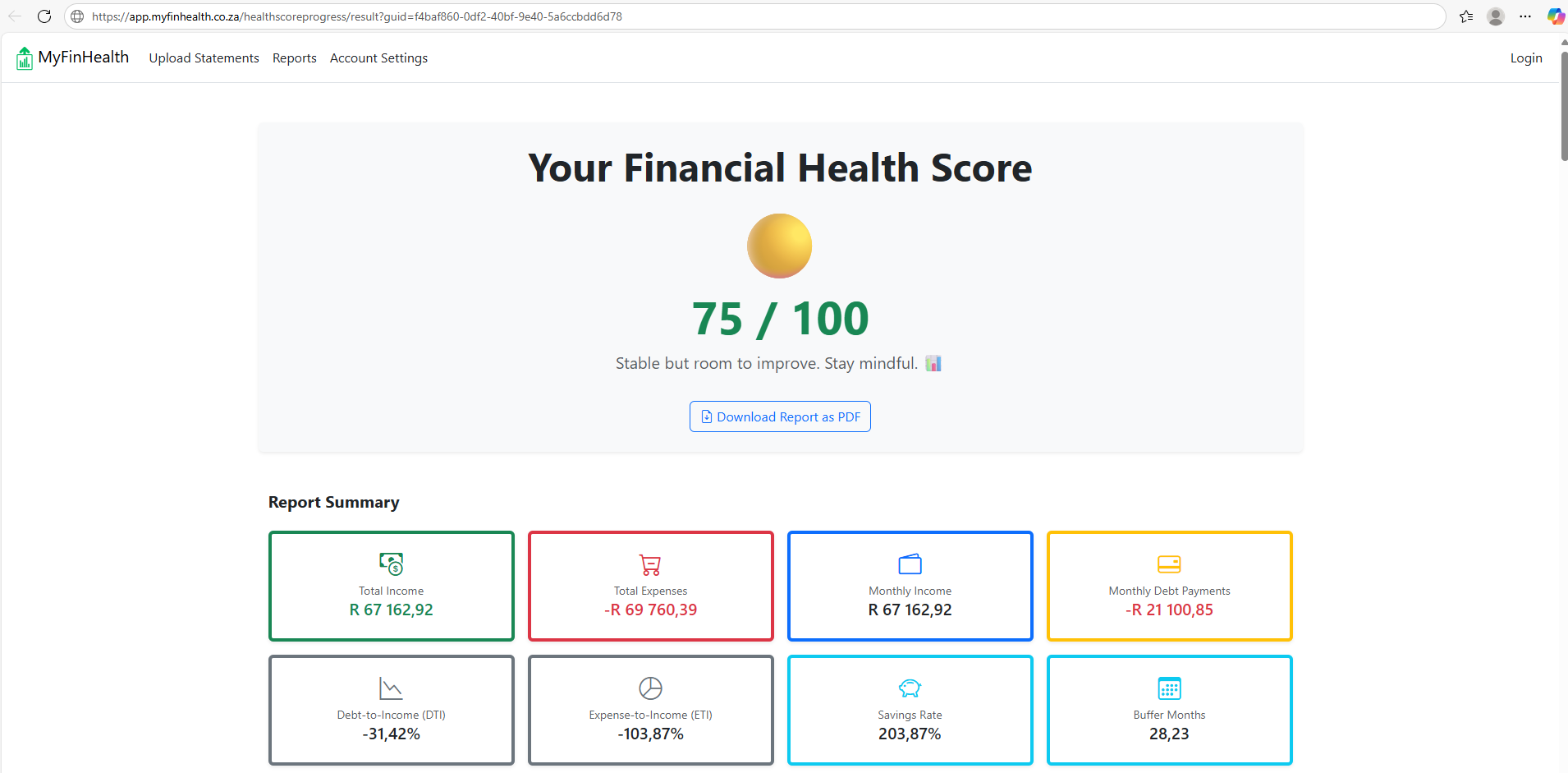The height and width of the screenshot is (773, 1568).
Task: Click the yellow score ball image
Action: tap(780, 246)
